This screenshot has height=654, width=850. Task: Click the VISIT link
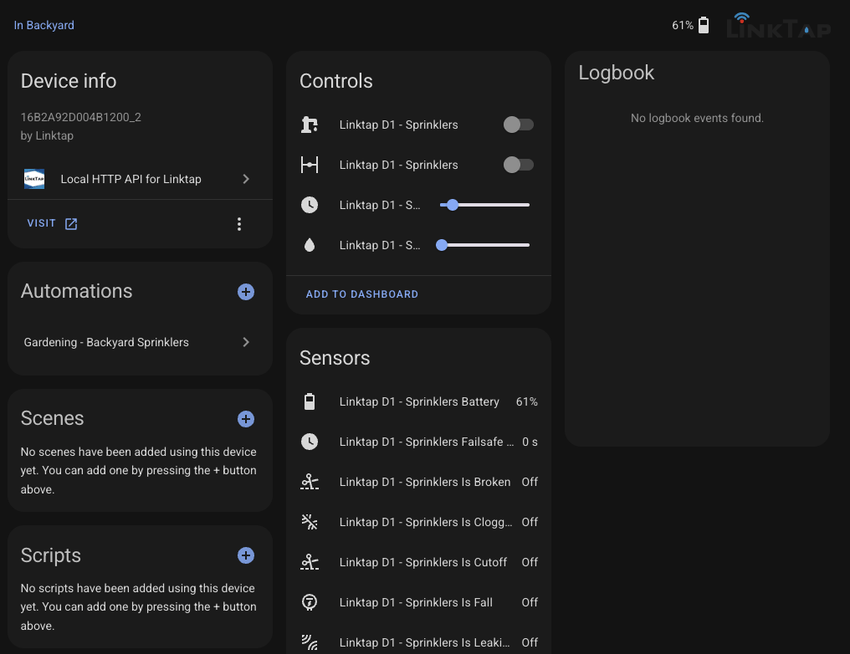(x=41, y=223)
